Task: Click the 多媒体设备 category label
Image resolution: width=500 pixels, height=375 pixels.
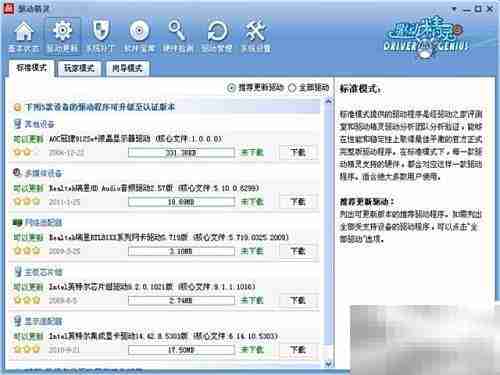Action: pyautogui.click(x=43, y=173)
